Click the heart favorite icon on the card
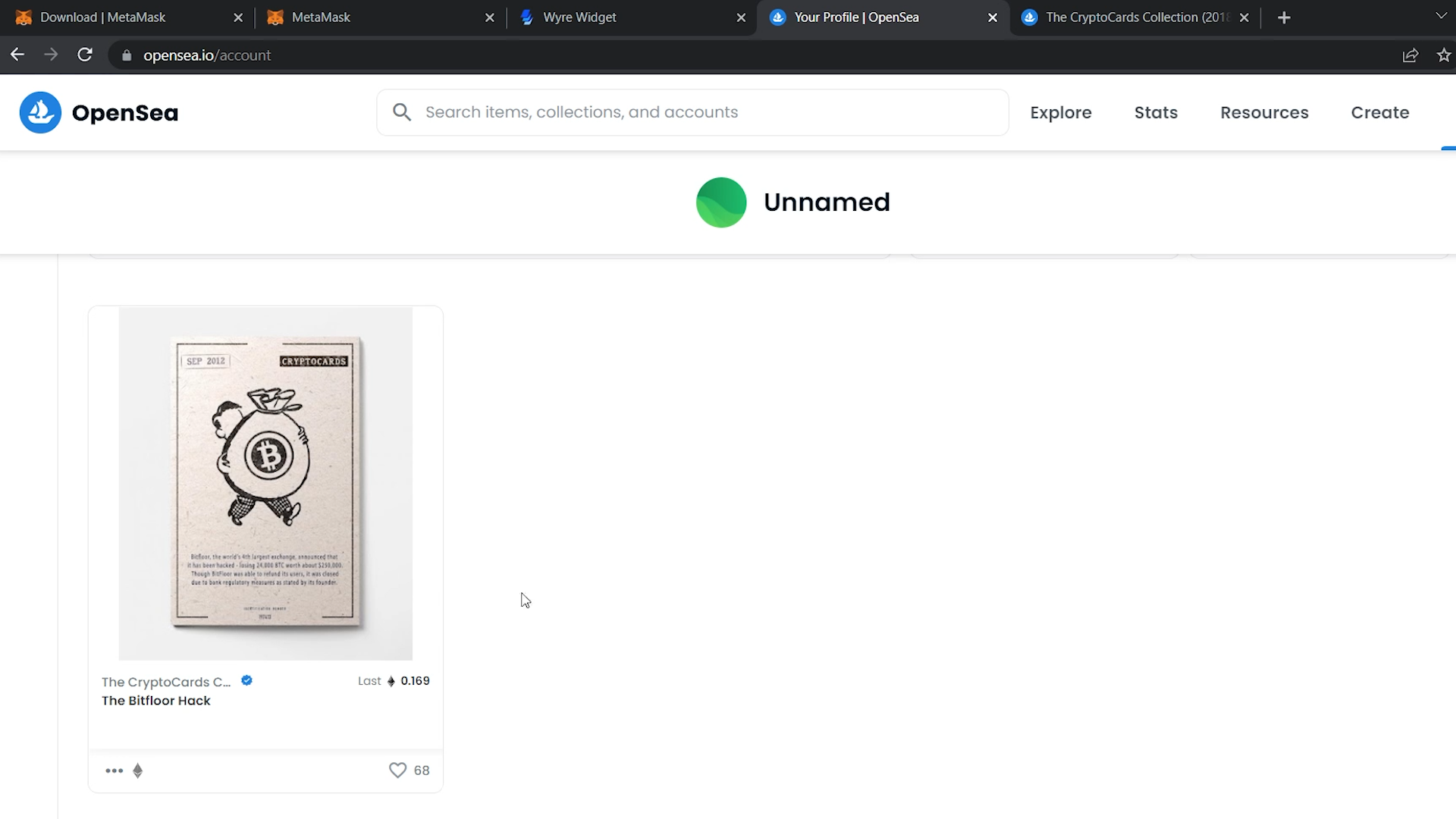This screenshot has width=1456, height=819. click(397, 770)
